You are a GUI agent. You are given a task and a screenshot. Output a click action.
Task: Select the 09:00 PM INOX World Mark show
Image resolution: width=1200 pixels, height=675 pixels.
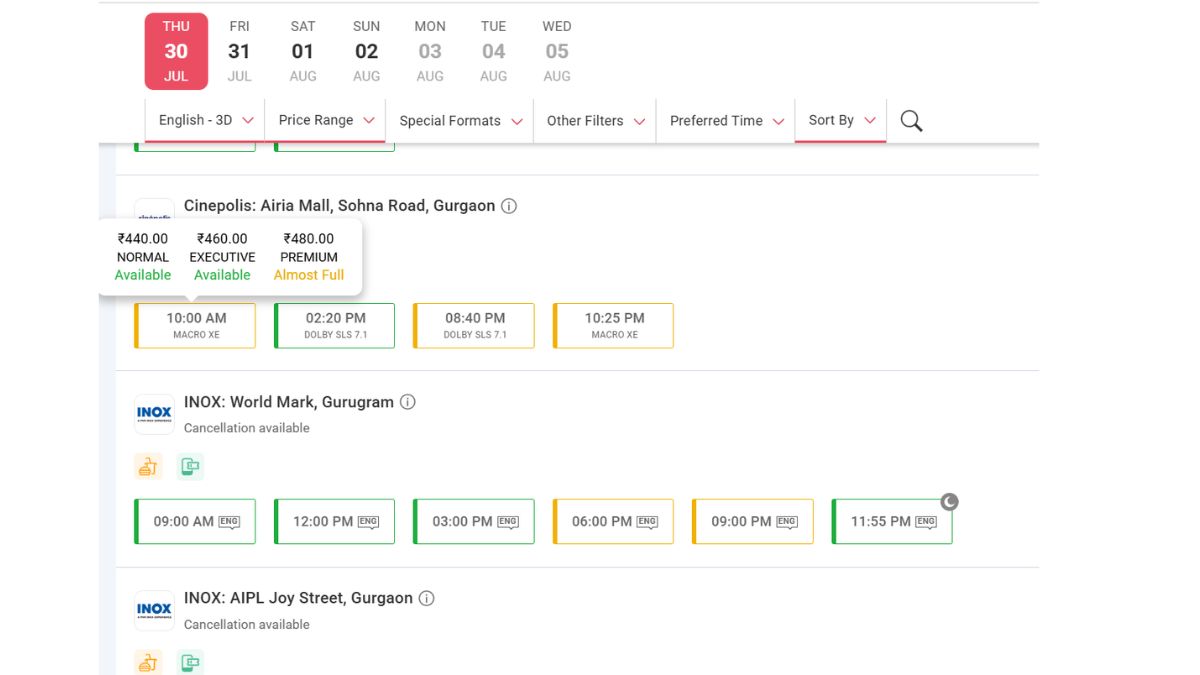pyautogui.click(x=753, y=522)
